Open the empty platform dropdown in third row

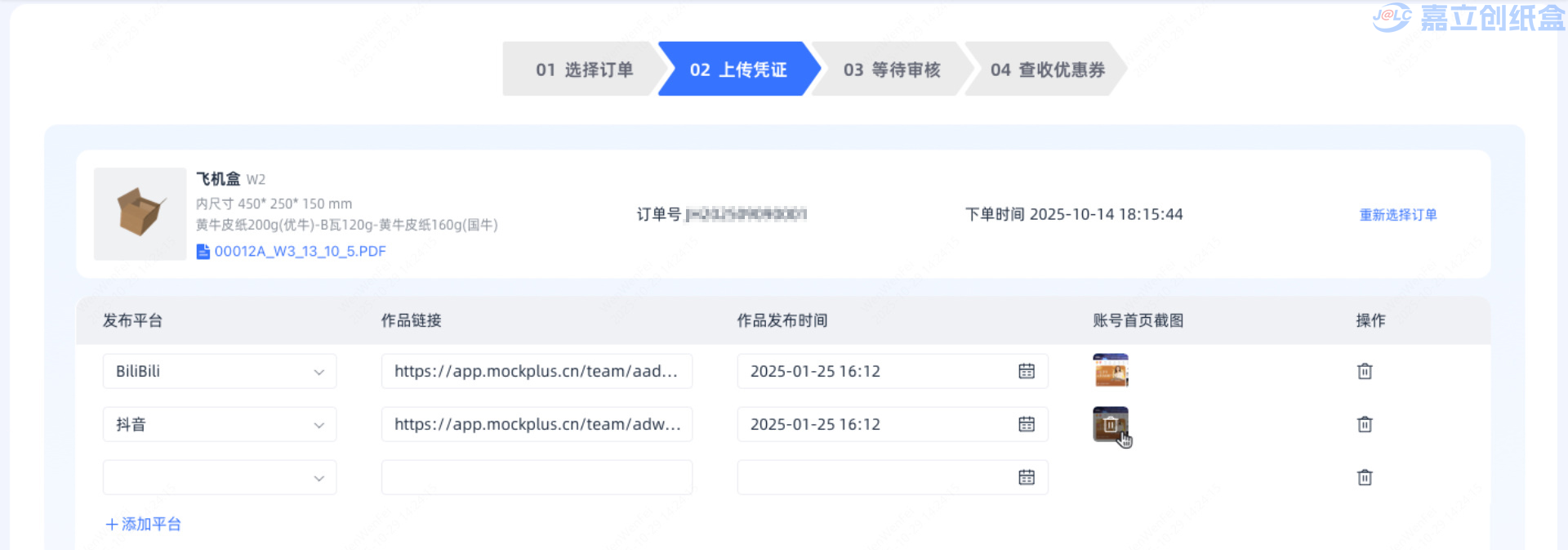[x=318, y=478]
